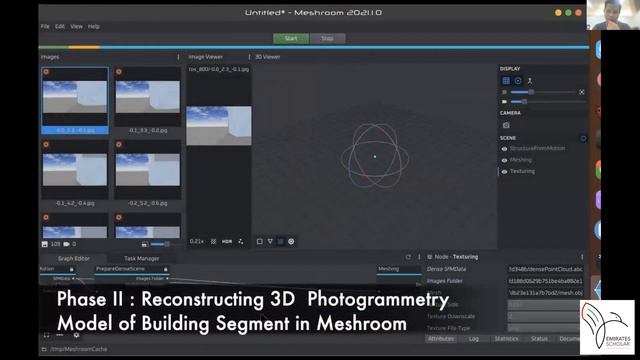Toggle visibility of StructureFromMotion in scene
The height and width of the screenshot is (360, 640).
point(504,149)
